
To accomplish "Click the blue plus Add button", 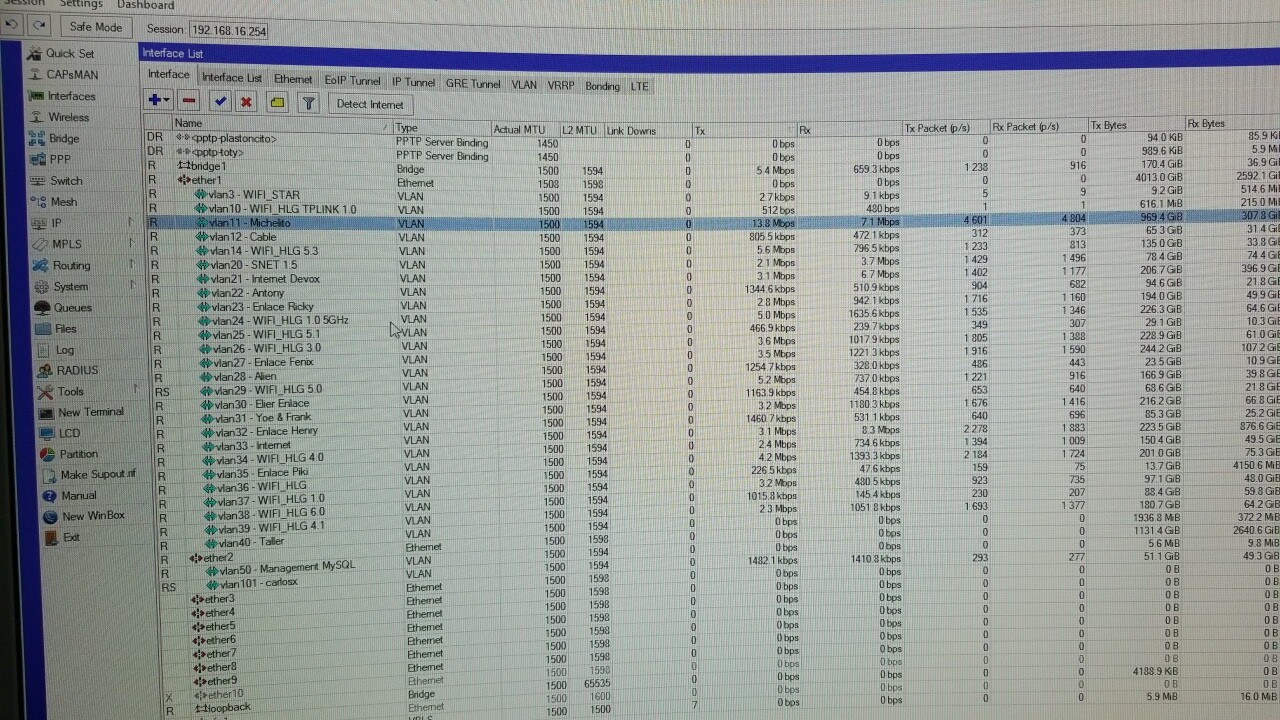I will point(158,101).
